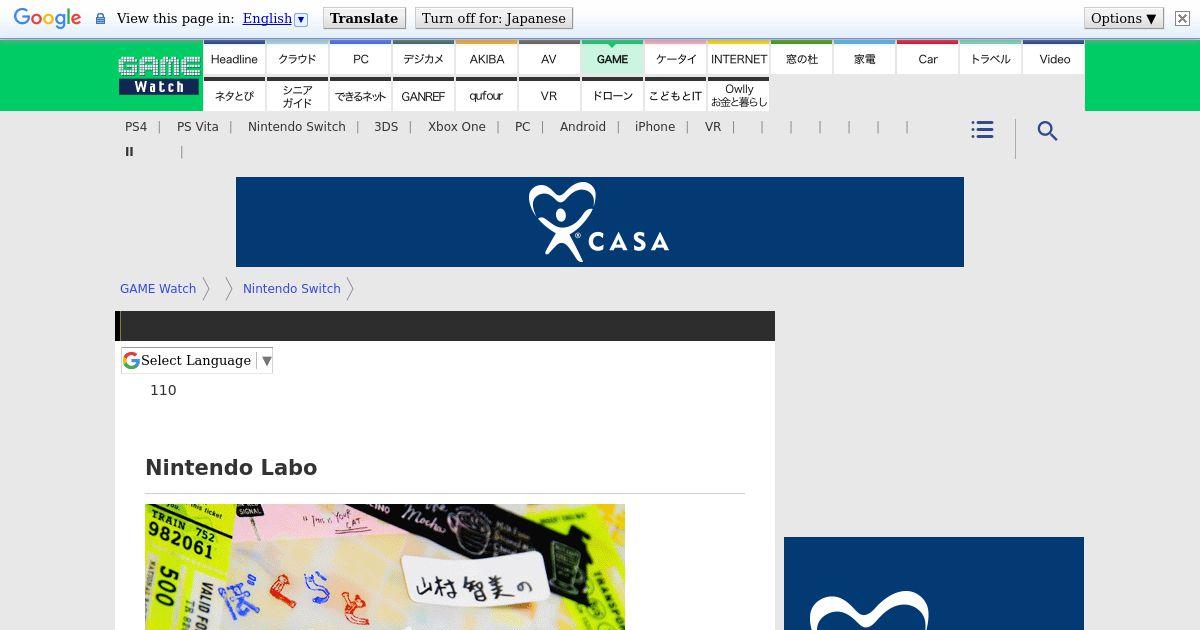Open the VR tab in second row
This screenshot has width=1200, height=630.
pos(549,96)
